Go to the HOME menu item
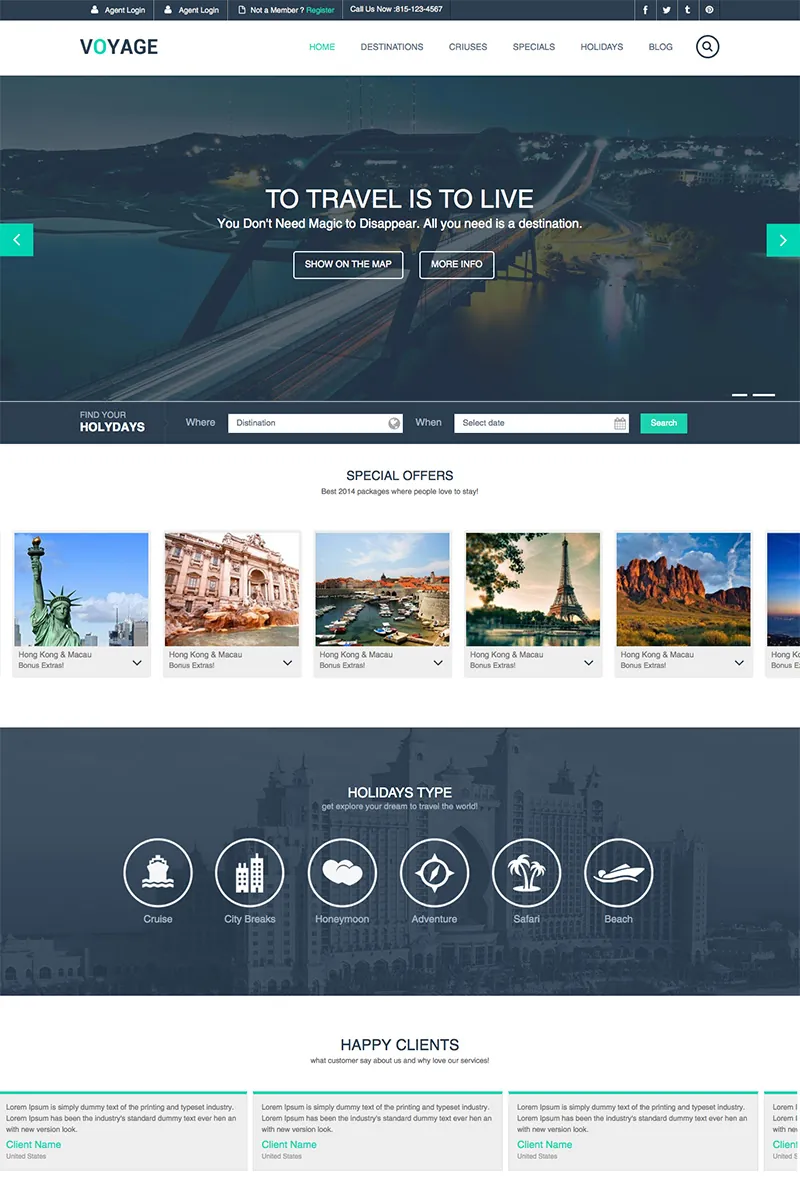The image size is (800, 1200). (322, 47)
